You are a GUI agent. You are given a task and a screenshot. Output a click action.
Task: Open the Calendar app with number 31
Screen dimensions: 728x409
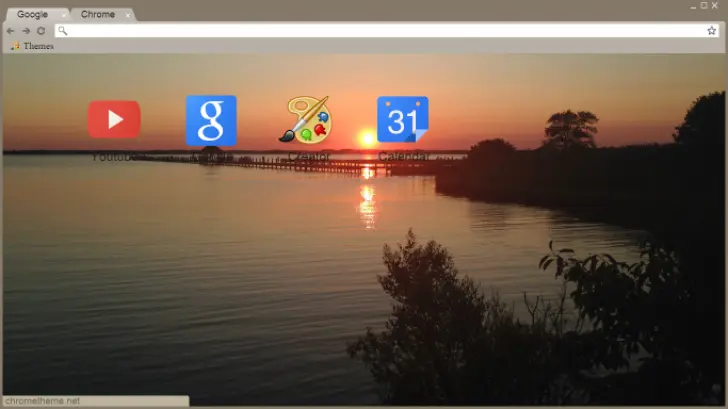coord(402,120)
